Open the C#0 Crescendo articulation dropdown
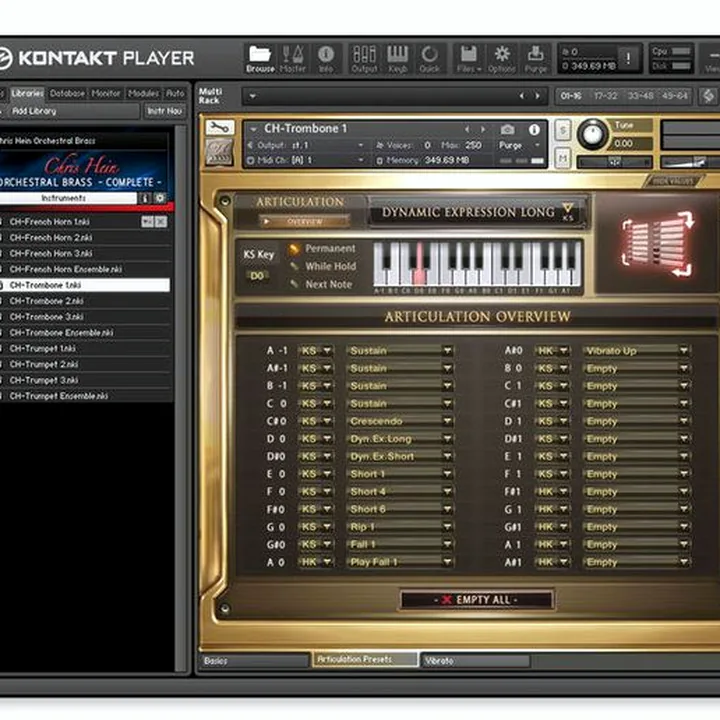This screenshot has height=720, width=720. 399,422
